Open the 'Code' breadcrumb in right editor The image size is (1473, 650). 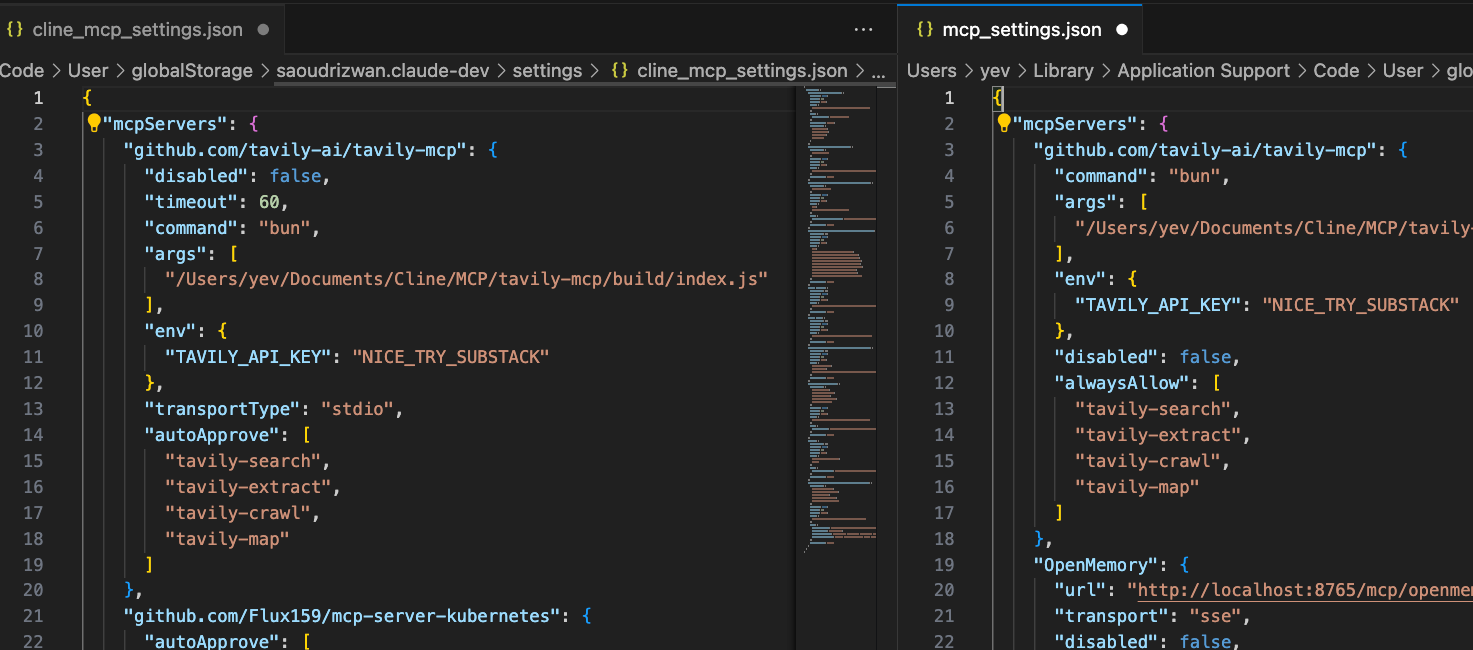point(1336,71)
